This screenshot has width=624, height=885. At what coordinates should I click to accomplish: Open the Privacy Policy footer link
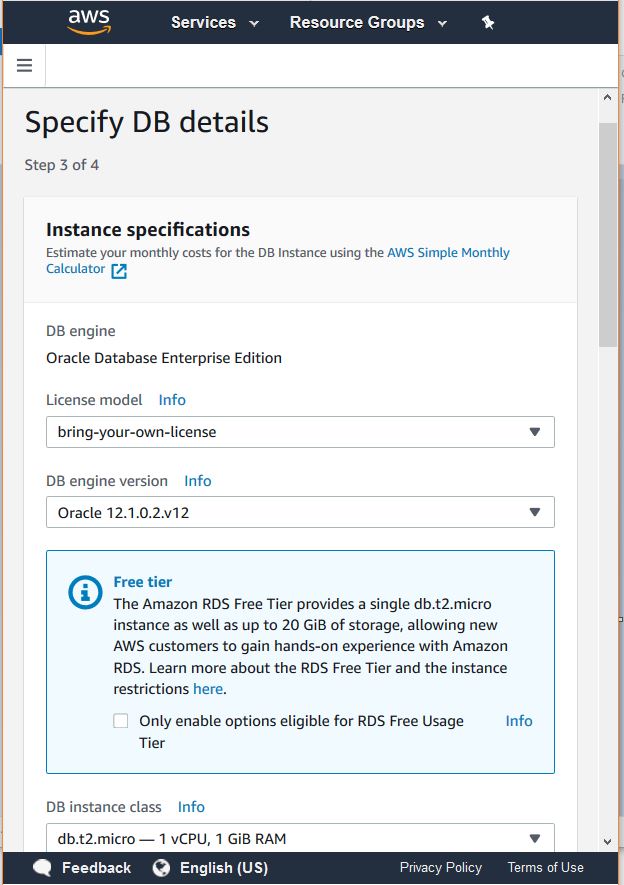pyautogui.click(x=440, y=867)
